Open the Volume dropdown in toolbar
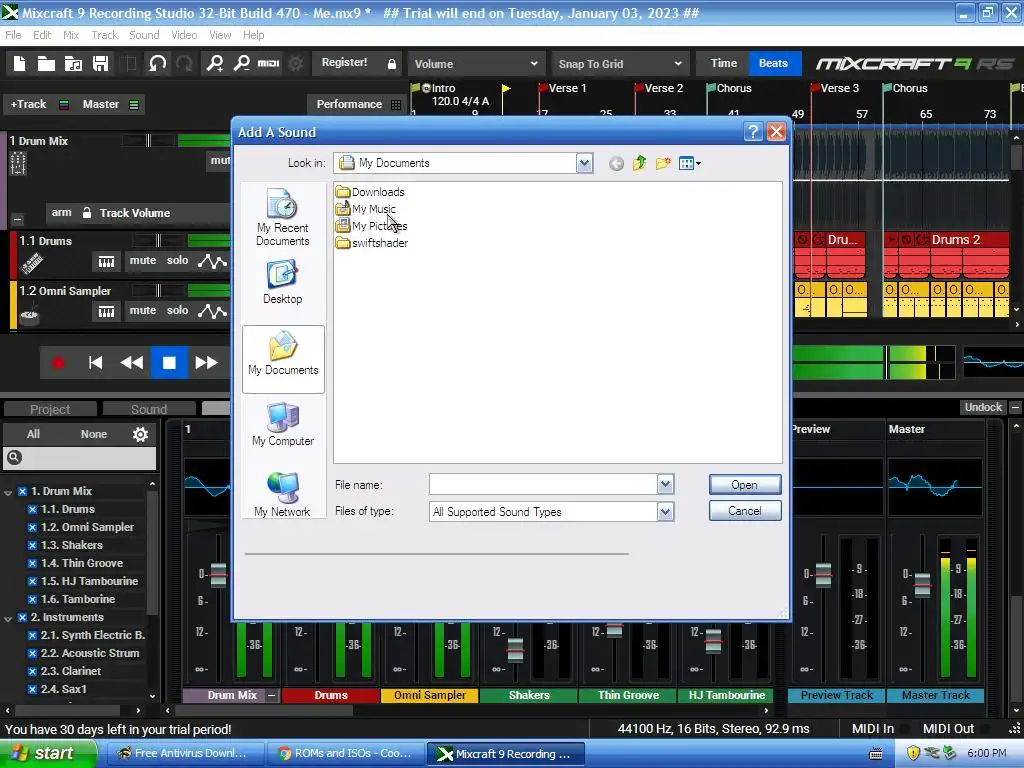The height and width of the screenshot is (768, 1024). coord(476,64)
